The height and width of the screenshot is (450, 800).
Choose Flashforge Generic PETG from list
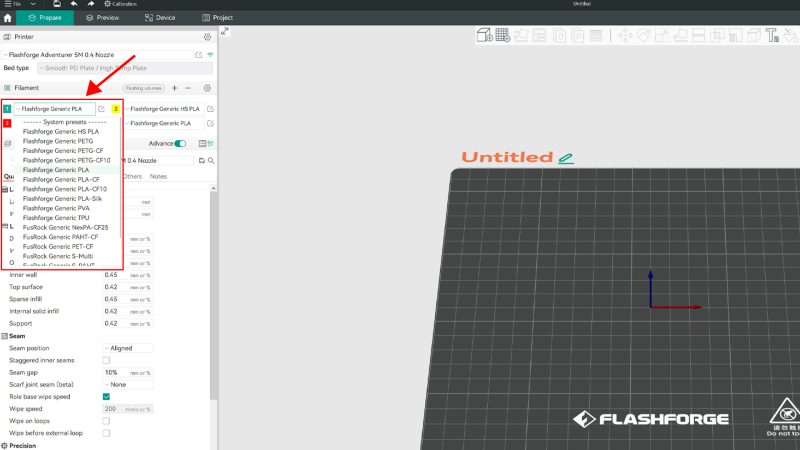tap(58, 141)
